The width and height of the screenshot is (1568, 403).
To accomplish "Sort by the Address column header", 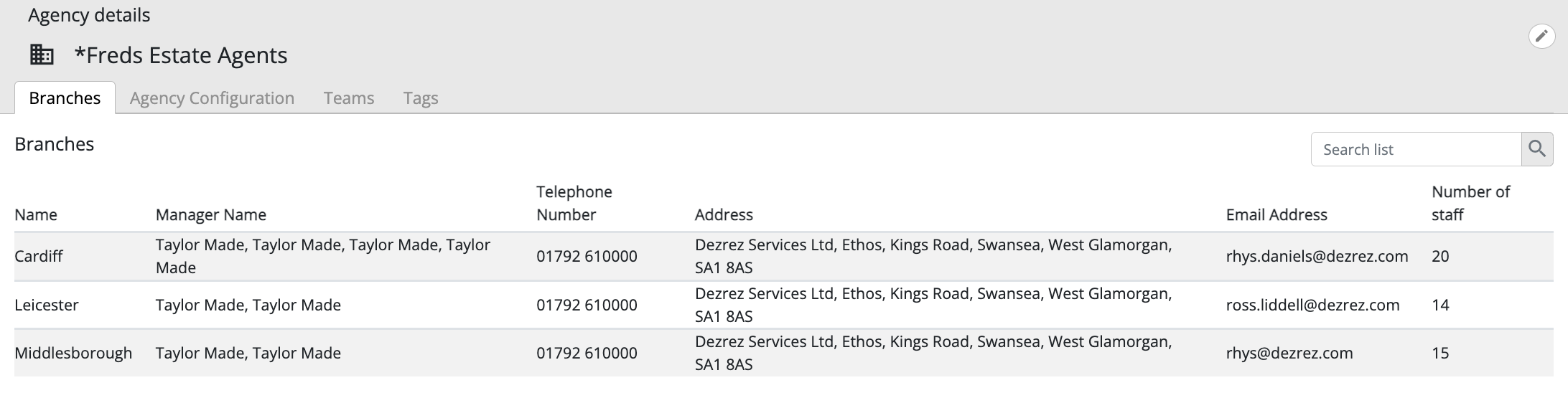I will (724, 214).
